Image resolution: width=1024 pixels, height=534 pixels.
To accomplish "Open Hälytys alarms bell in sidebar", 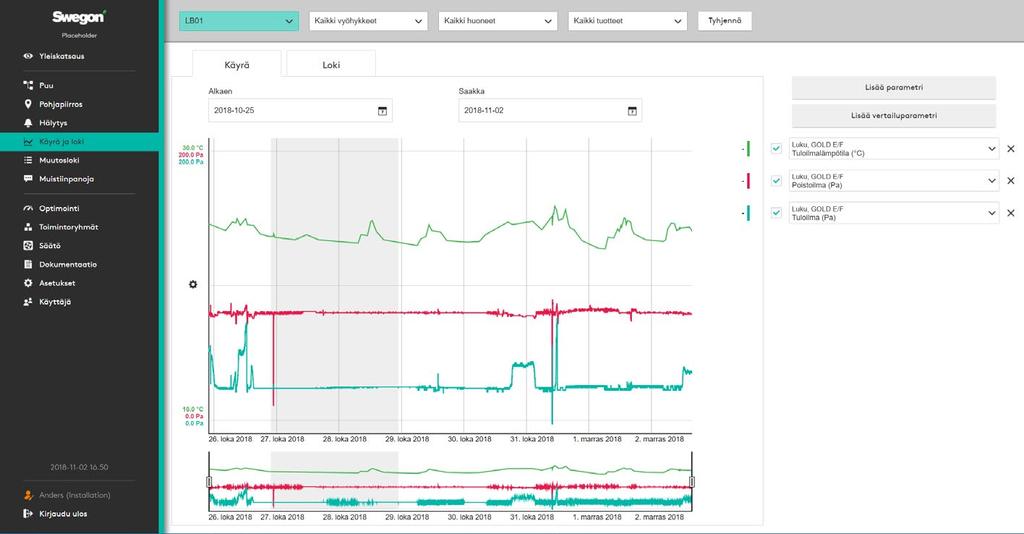I will coord(28,123).
